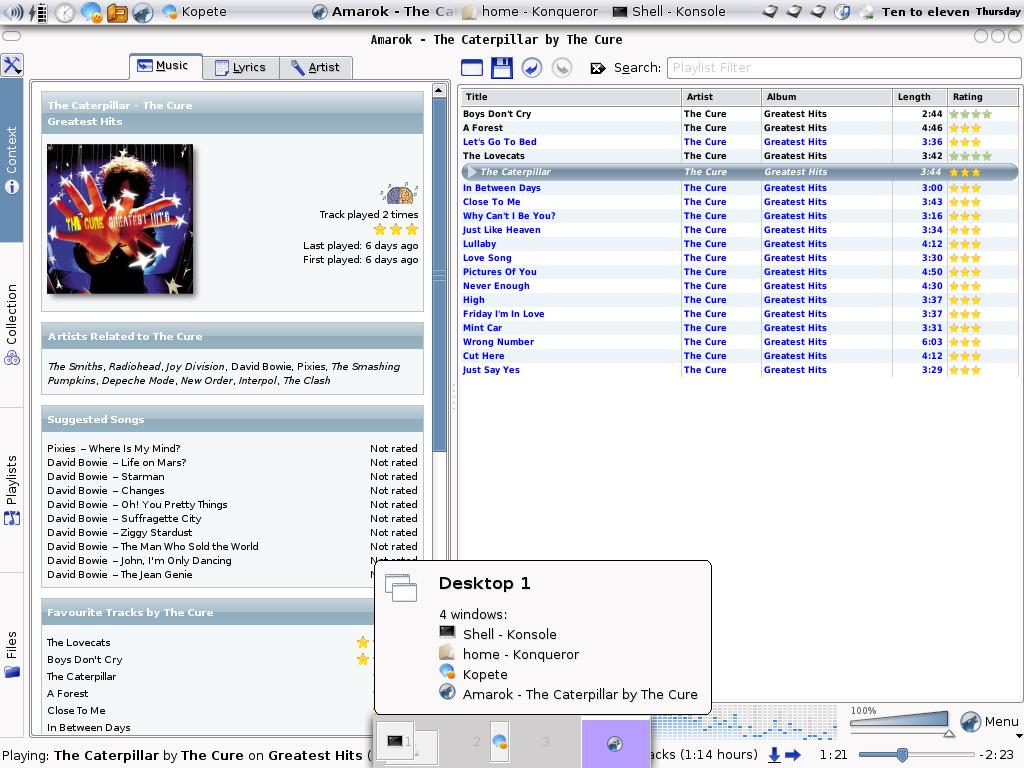Image resolution: width=1024 pixels, height=768 pixels.
Task: Sort playlist by Length column header
Action: click(920, 97)
